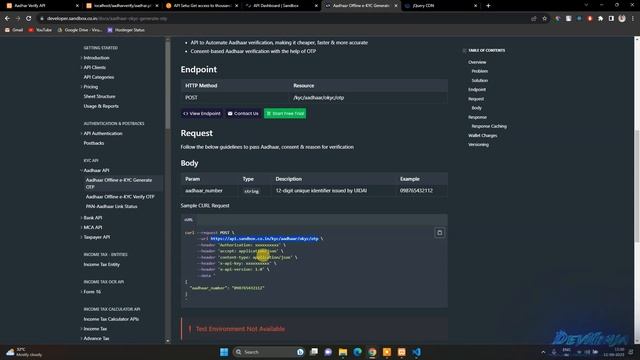Switch to the API Dashboard Sandbox tab
The width and height of the screenshot is (640, 360).
coord(280,6)
